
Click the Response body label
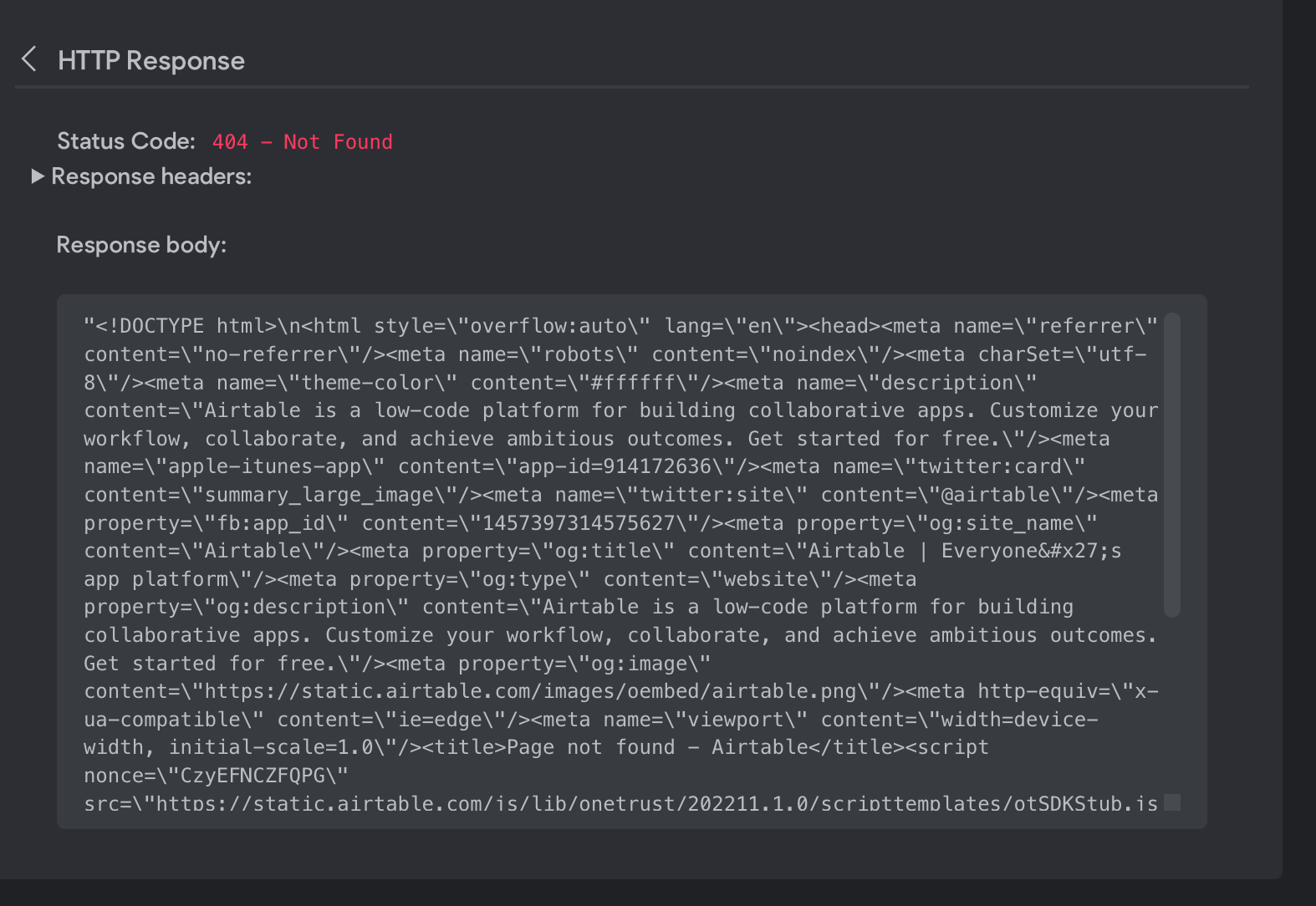141,245
